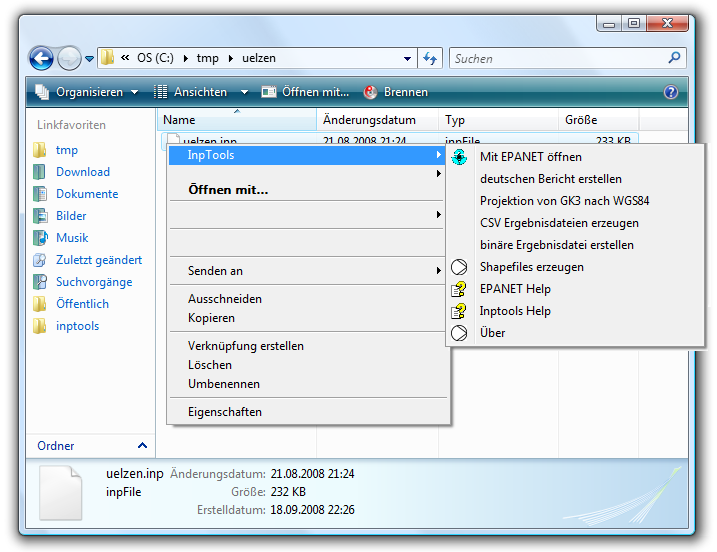717x552 pixels.
Task: Click Öffnen mit... toolbar button
Action: coord(305,92)
